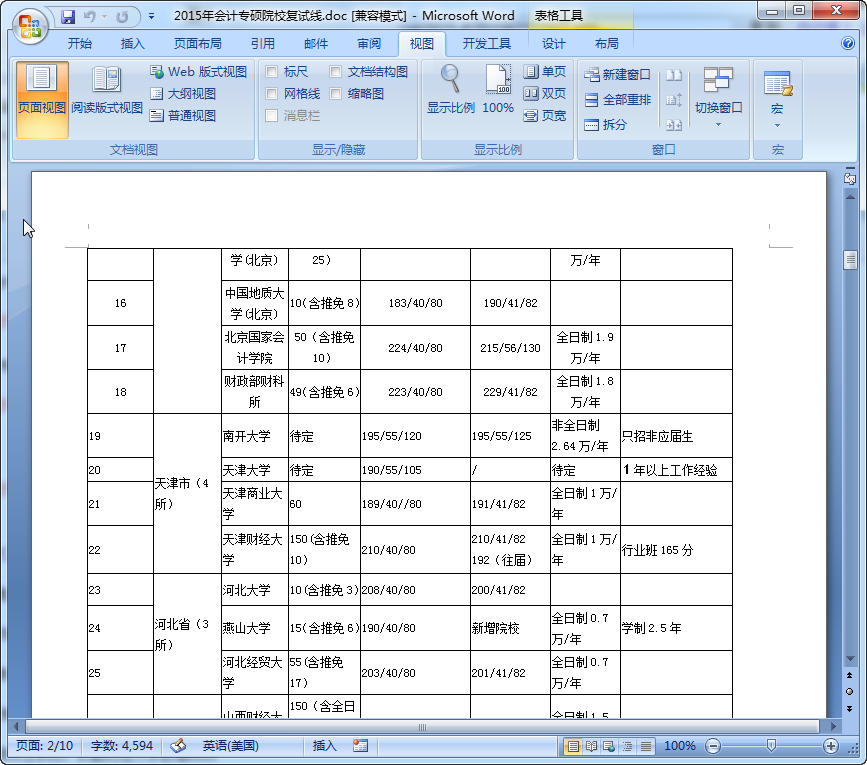Open the 引用 tab
Image resolution: width=867 pixels, height=765 pixels.
263,44
